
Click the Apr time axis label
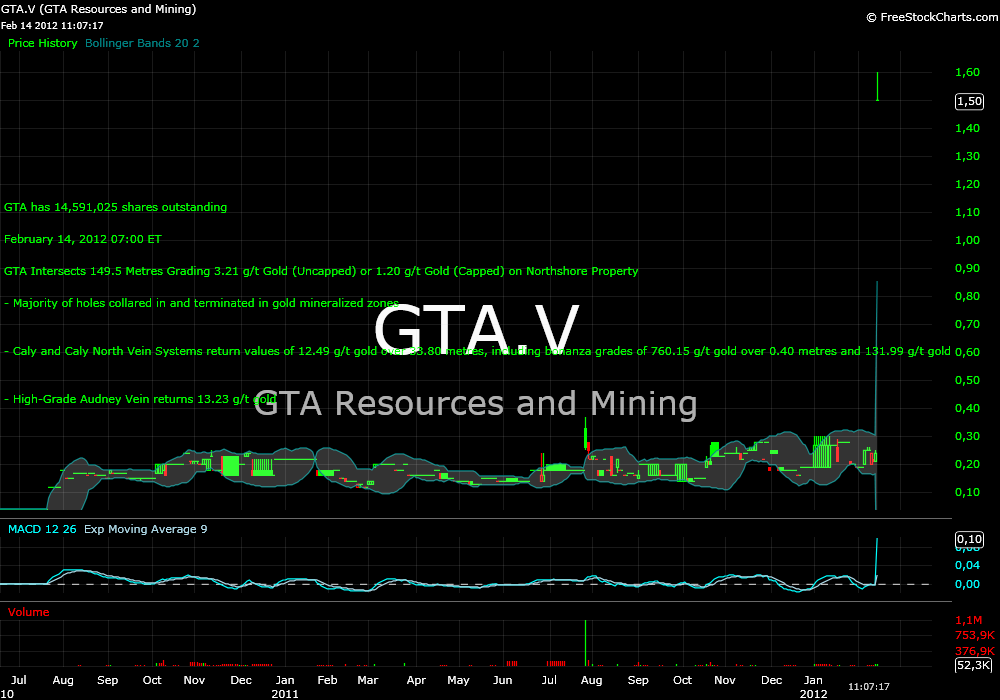pyautogui.click(x=416, y=680)
